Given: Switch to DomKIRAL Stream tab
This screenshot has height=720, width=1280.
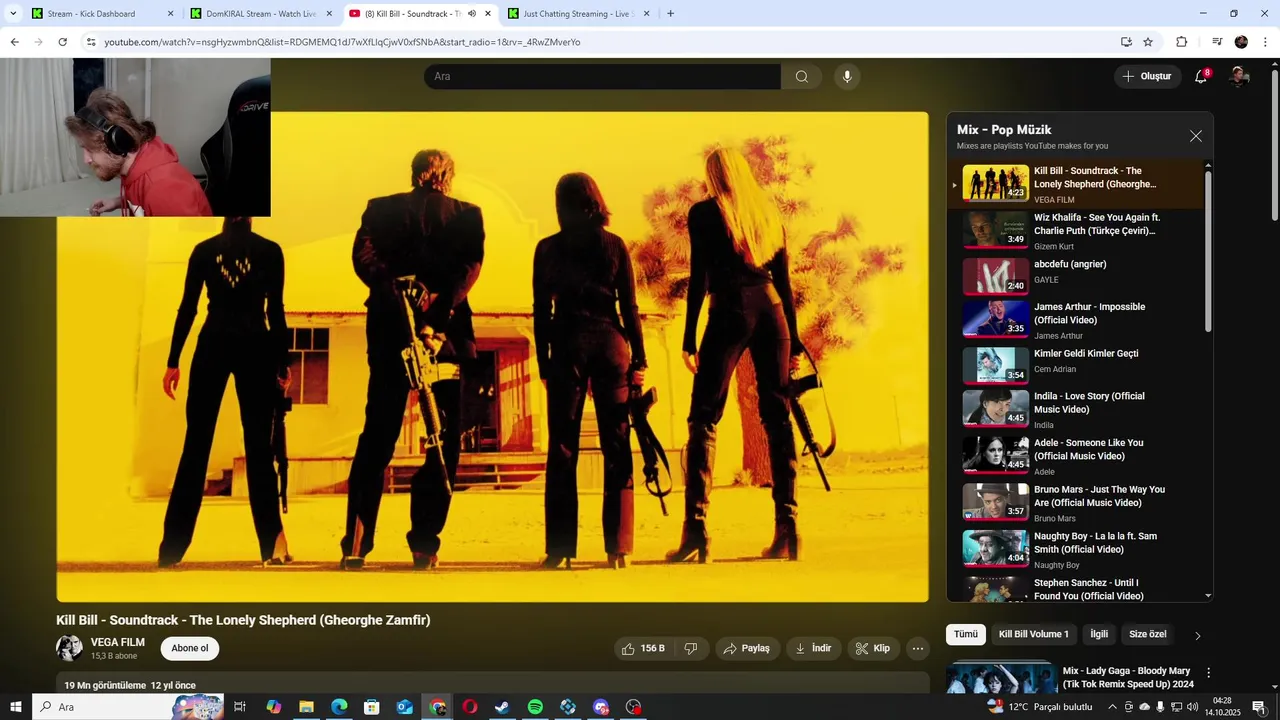Looking at the screenshot, I should pos(261,14).
